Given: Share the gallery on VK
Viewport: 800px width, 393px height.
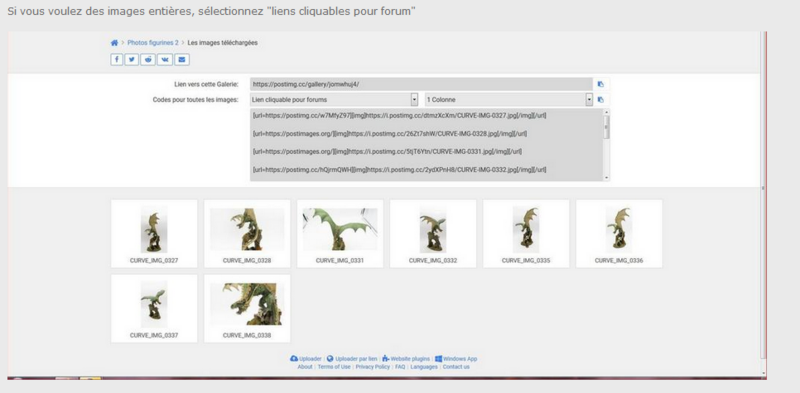Looking at the screenshot, I should click(x=164, y=60).
